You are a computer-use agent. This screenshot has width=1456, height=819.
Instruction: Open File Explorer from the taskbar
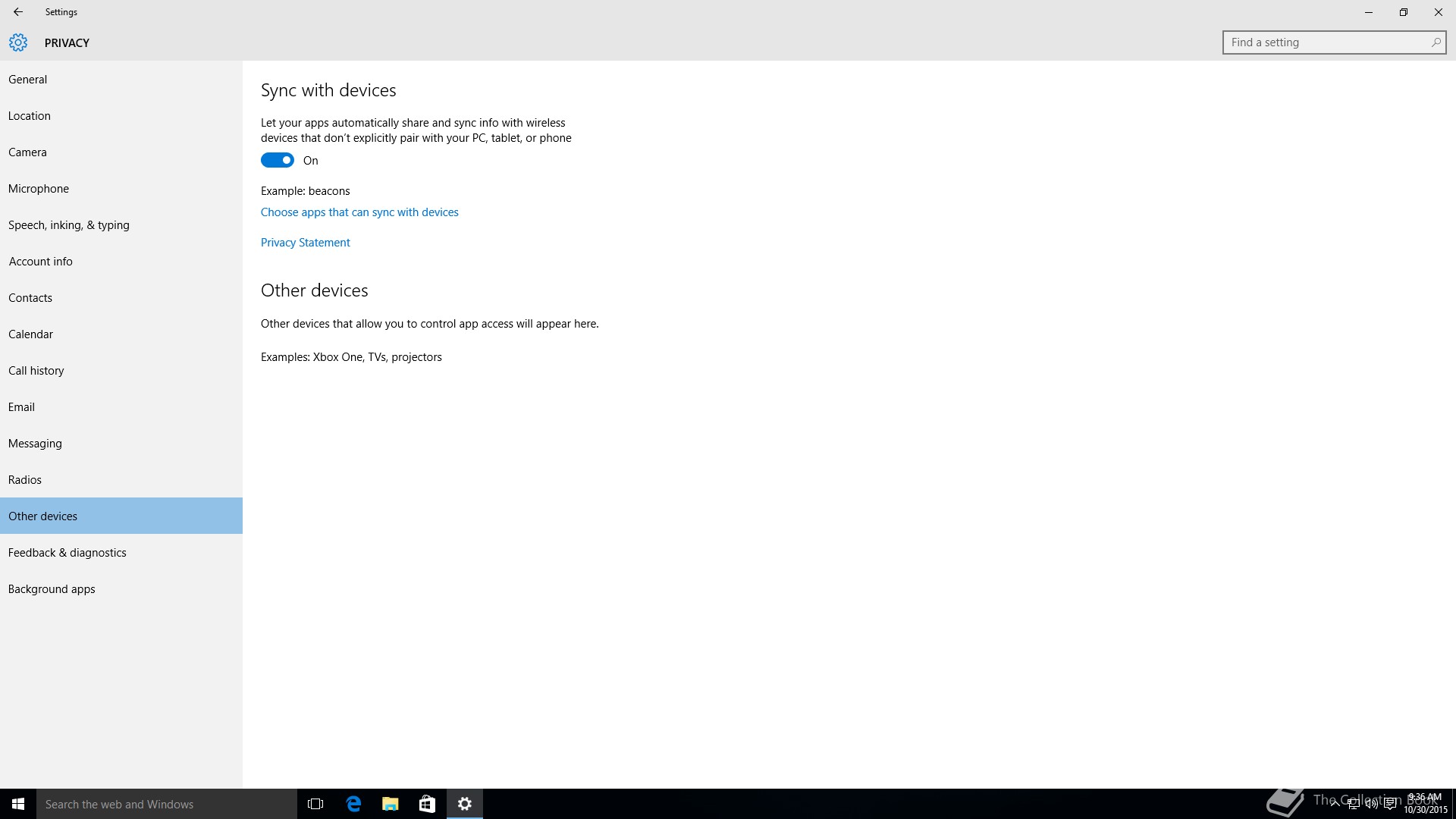(391, 804)
